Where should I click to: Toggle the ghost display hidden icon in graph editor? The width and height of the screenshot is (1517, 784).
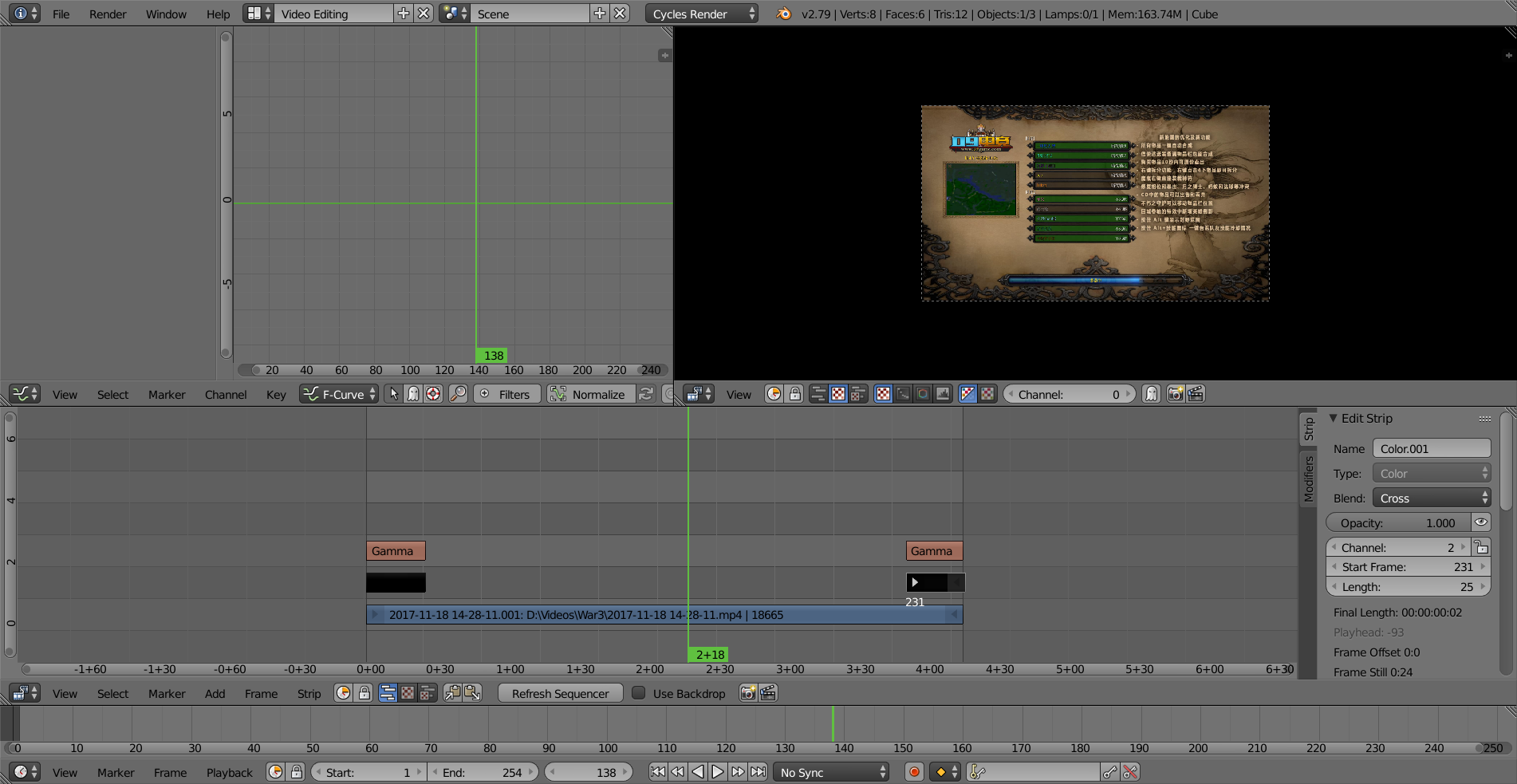click(x=413, y=394)
